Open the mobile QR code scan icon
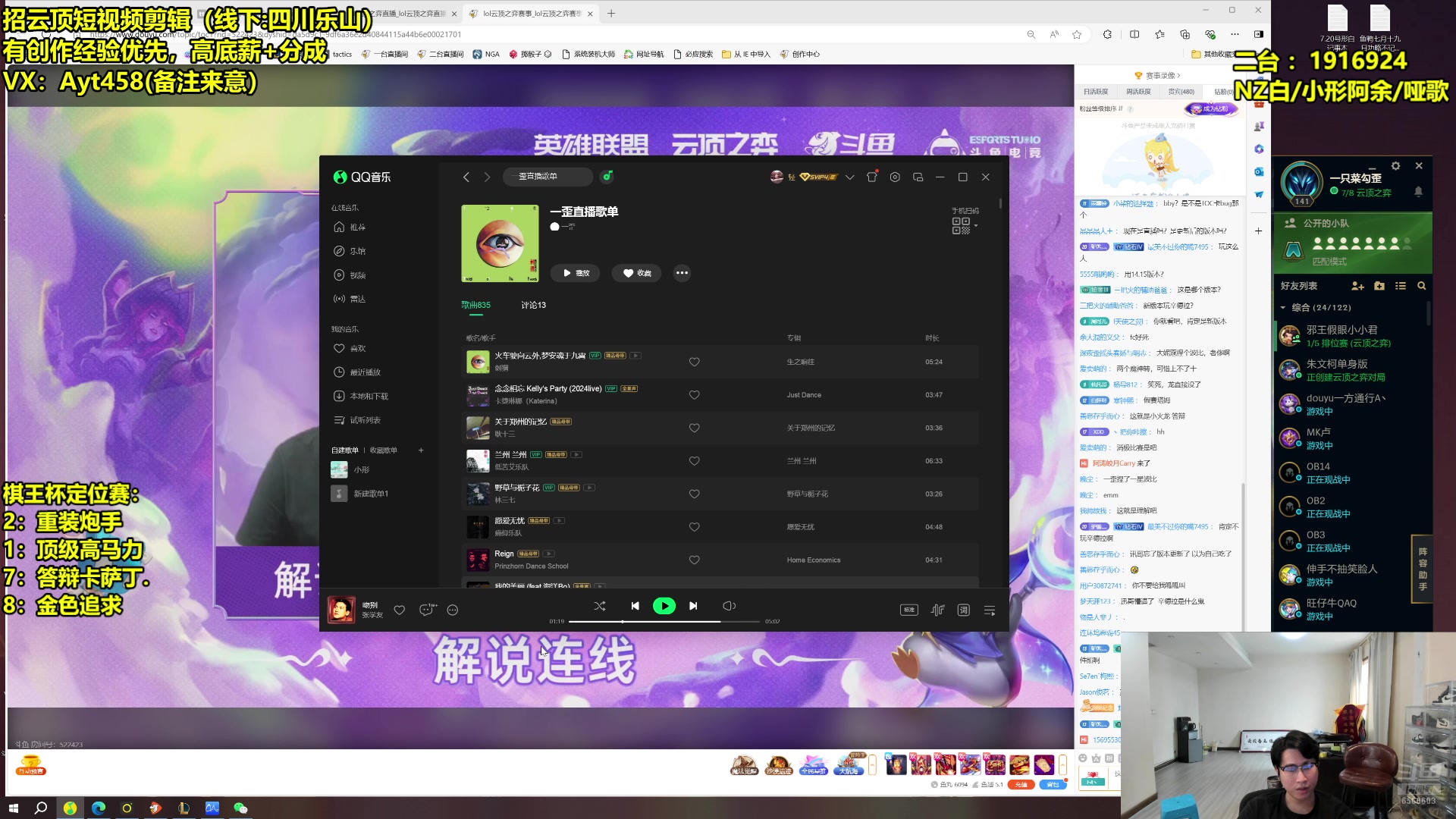 pos(961,226)
